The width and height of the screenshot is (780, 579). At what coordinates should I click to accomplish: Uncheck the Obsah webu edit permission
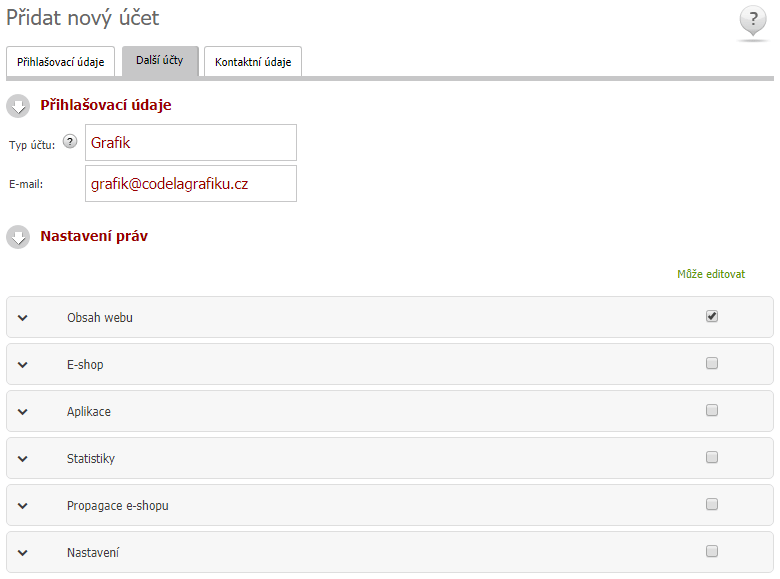point(712,316)
